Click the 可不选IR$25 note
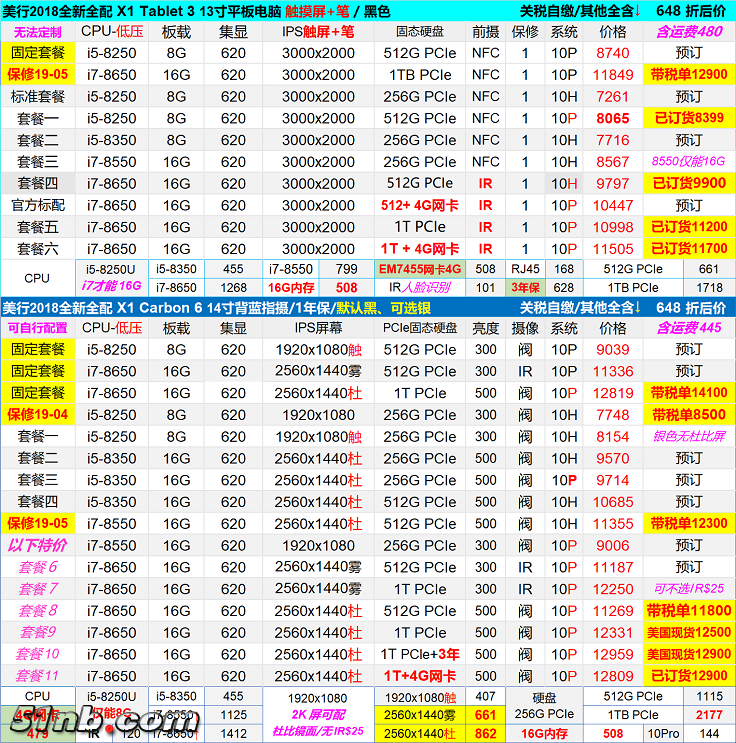 (x=688, y=589)
